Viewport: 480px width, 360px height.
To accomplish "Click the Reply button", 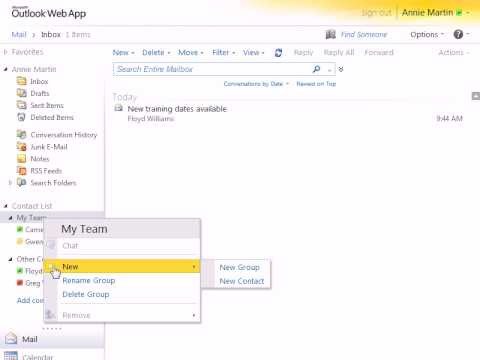I will tap(303, 53).
